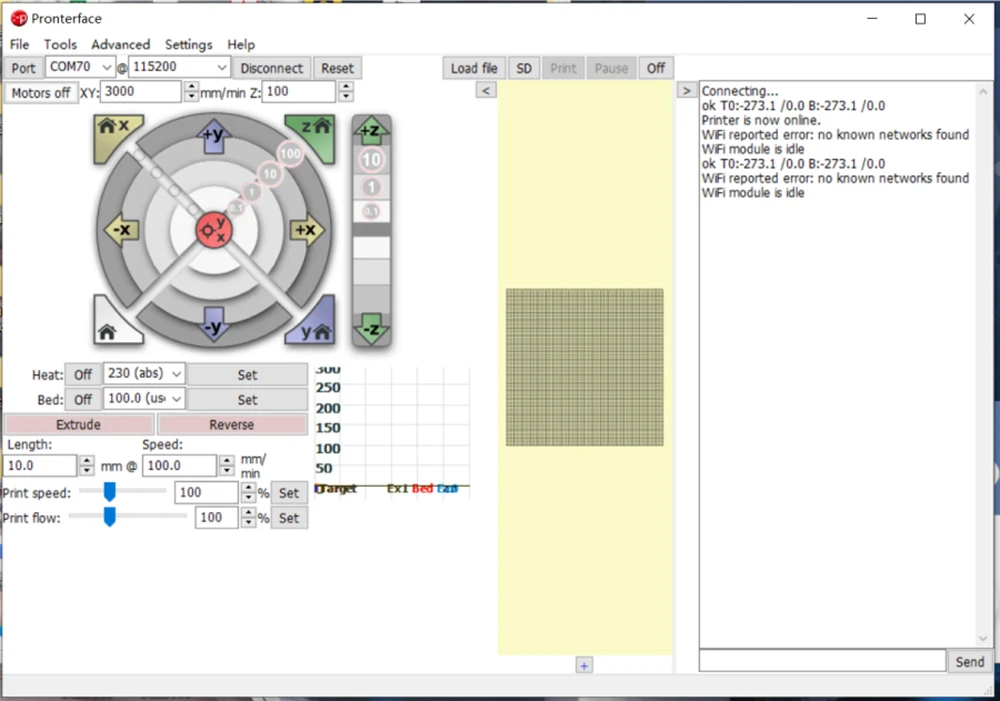This screenshot has height=701, width=1000.
Task: Toggle the Heat Off button
Action: coord(83,375)
